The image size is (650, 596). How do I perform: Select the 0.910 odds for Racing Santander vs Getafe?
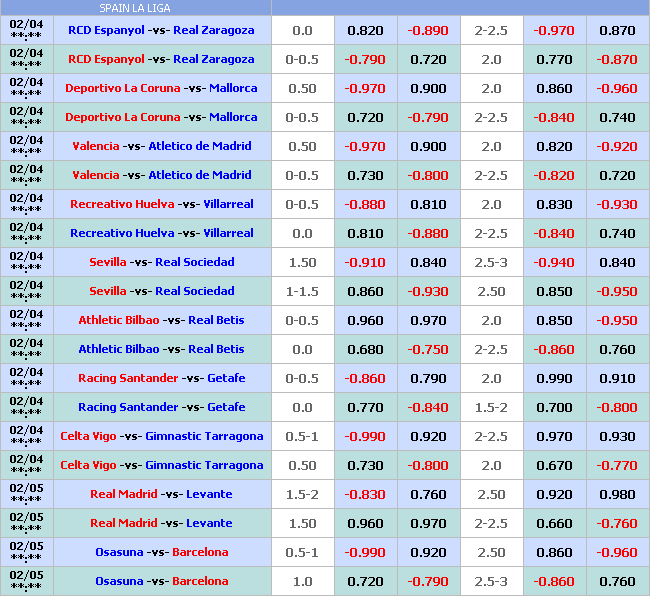coord(617,378)
